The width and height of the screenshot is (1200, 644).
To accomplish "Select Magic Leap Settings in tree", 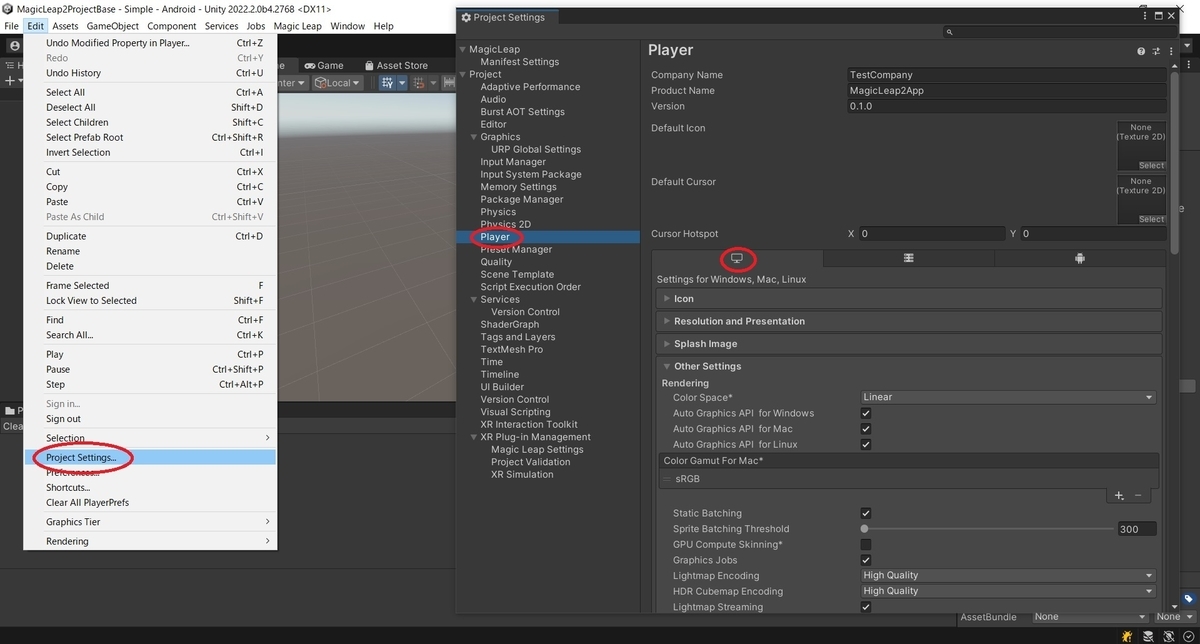I will (x=537, y=449).
